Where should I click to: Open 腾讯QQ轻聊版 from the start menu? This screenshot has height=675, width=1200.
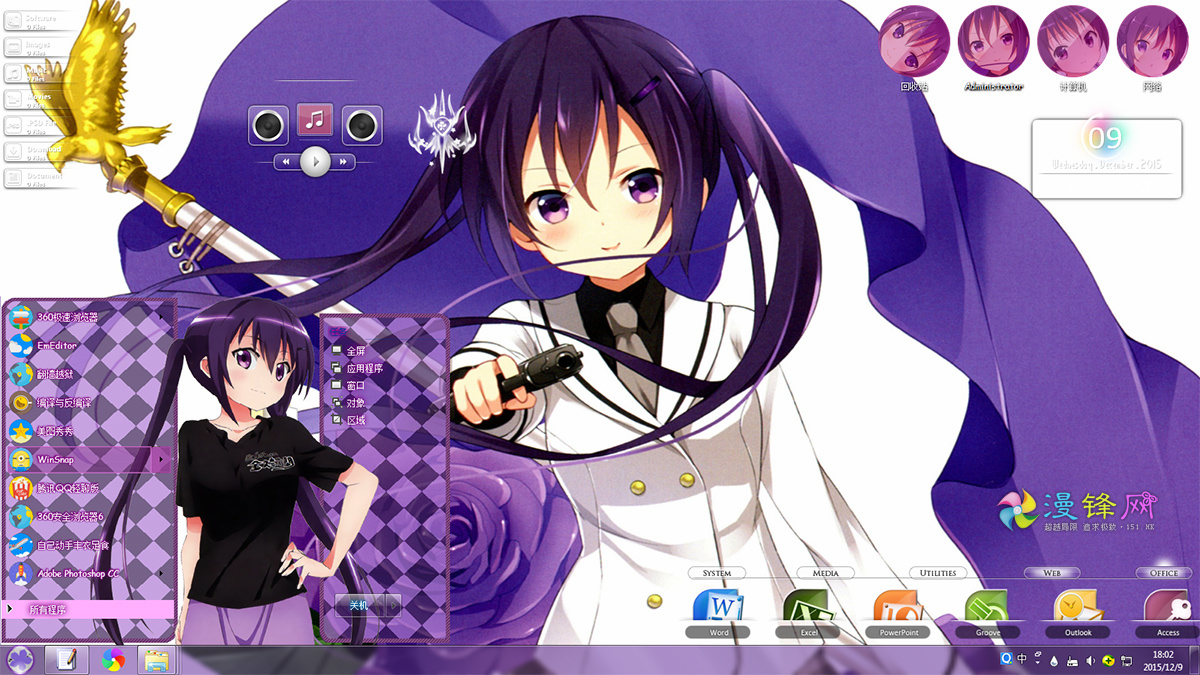pos(90,488)
